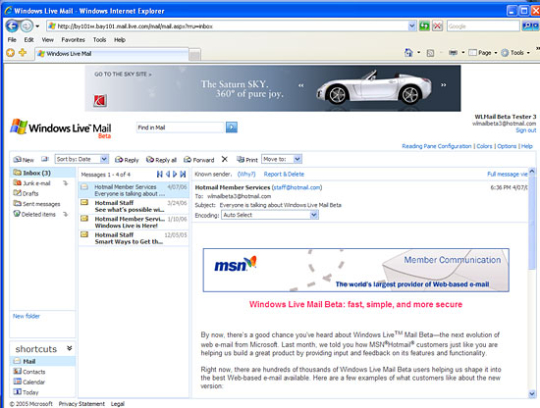Click the browser Back arrow button
The height and width of the screenshot is (408, 540).
point(12,26)
